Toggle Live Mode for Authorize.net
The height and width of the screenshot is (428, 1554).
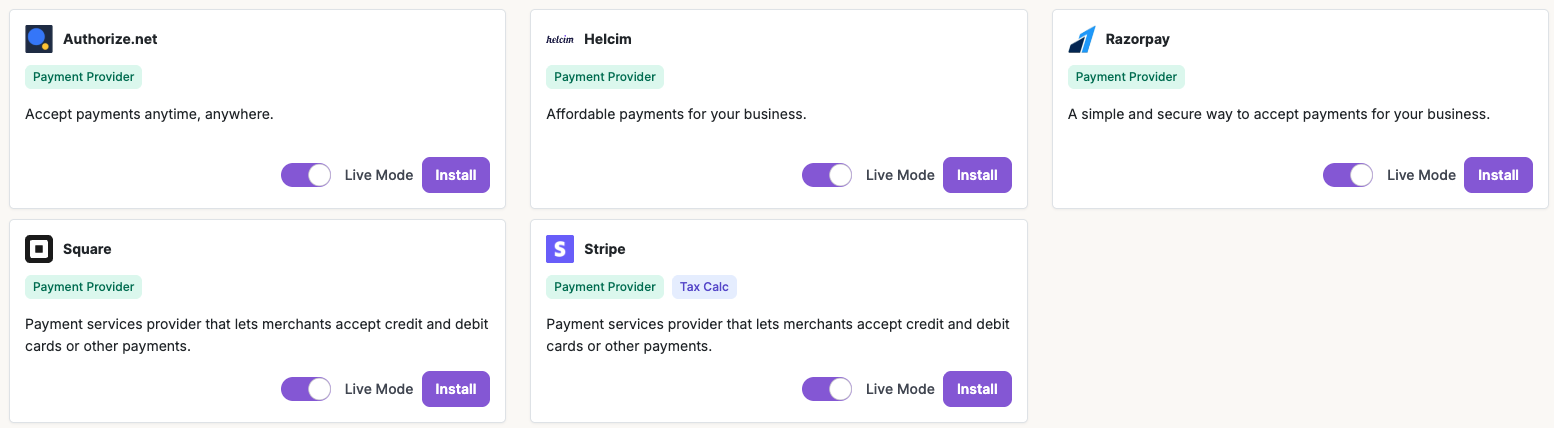(x=306, y=175)
